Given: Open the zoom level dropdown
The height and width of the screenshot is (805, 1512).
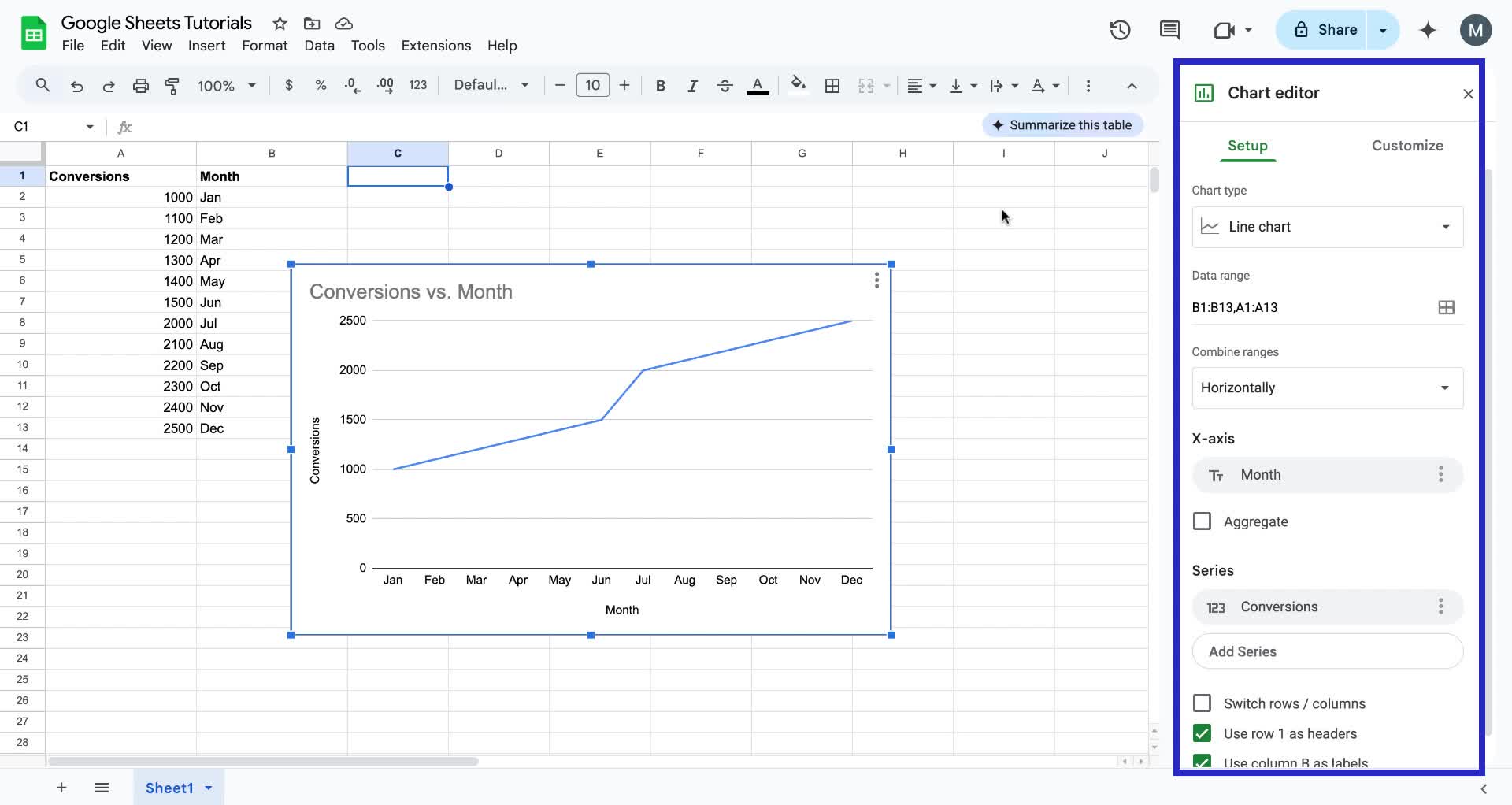Looking at the screenshot, I should pyautogui.click(x=228, y=85).
